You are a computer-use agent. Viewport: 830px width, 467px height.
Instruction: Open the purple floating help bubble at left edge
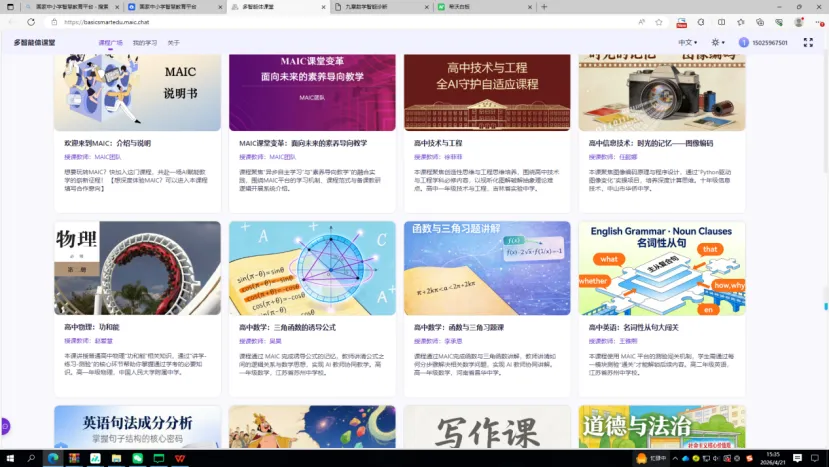5,426
